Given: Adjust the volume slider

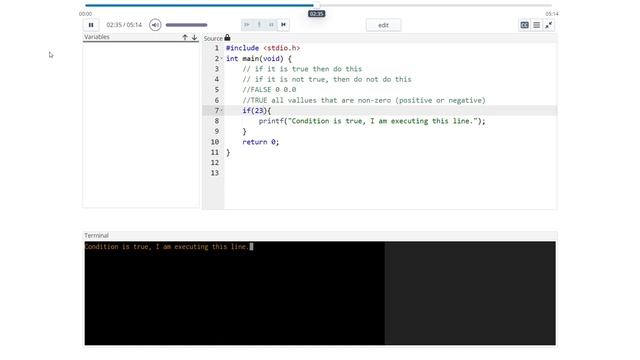Looking at the screenshot, I should coord(187,25).
